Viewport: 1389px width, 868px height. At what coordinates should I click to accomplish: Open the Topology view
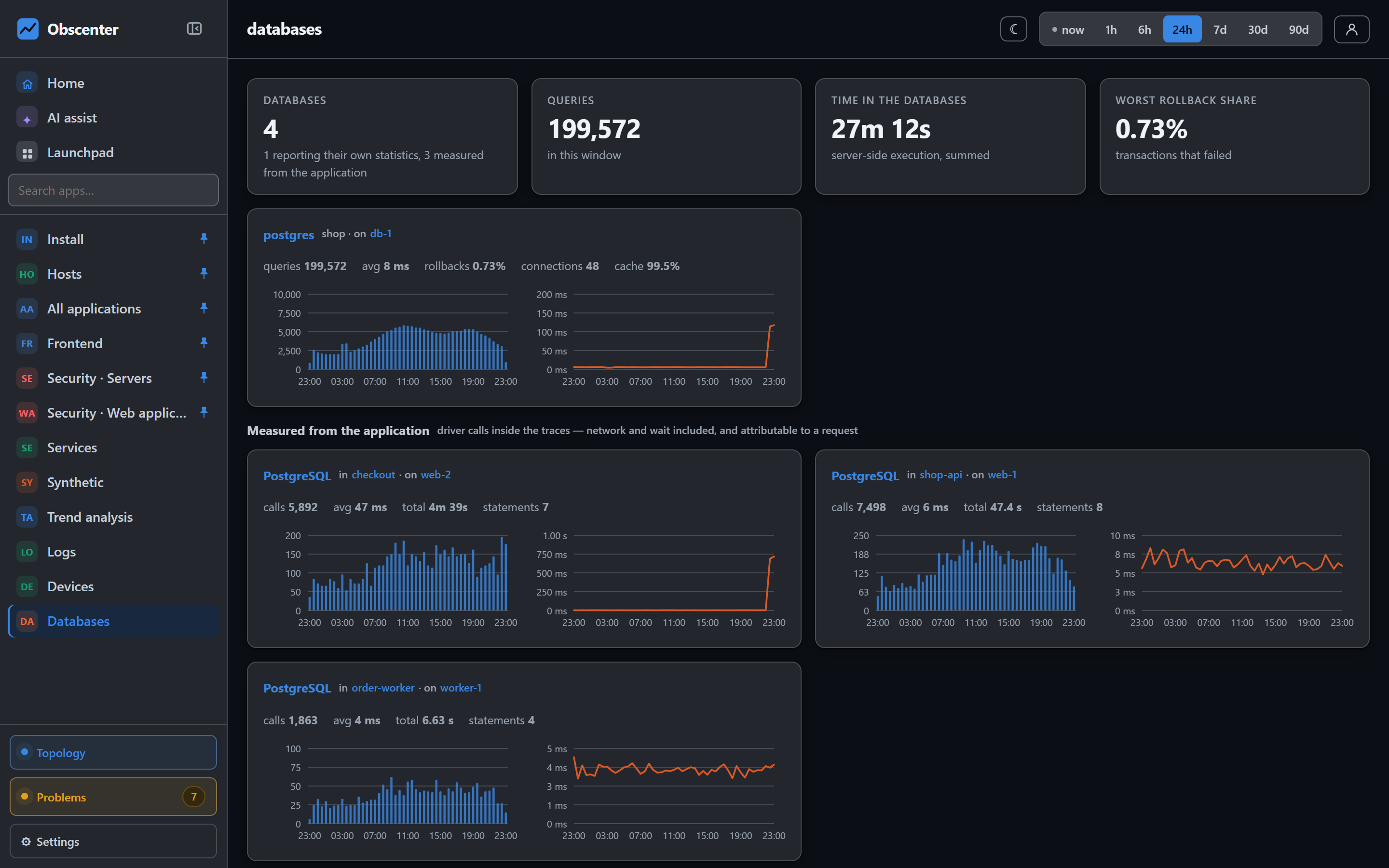tap(113, 752)
